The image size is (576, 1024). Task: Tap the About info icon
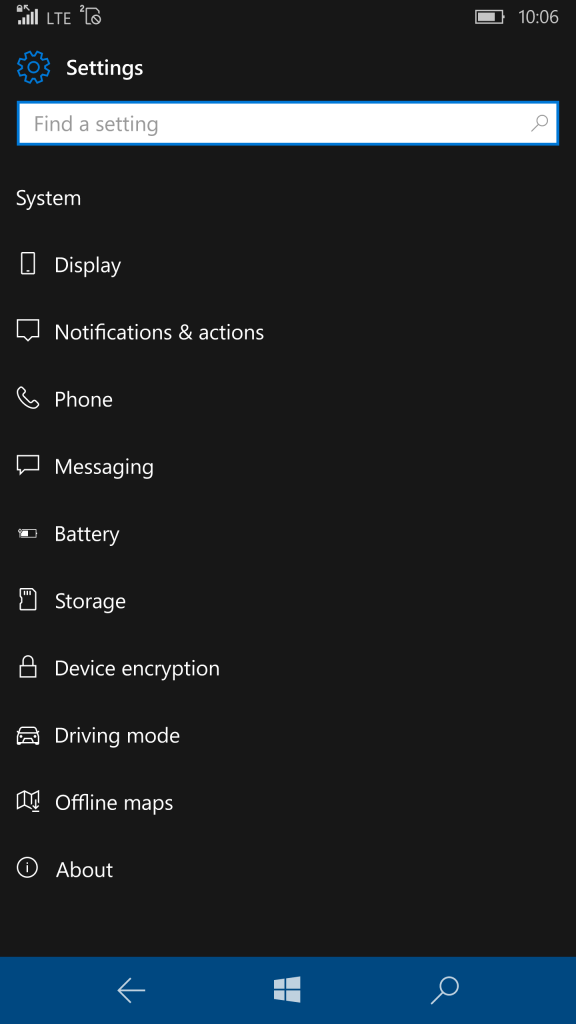(x=27, y=869)
